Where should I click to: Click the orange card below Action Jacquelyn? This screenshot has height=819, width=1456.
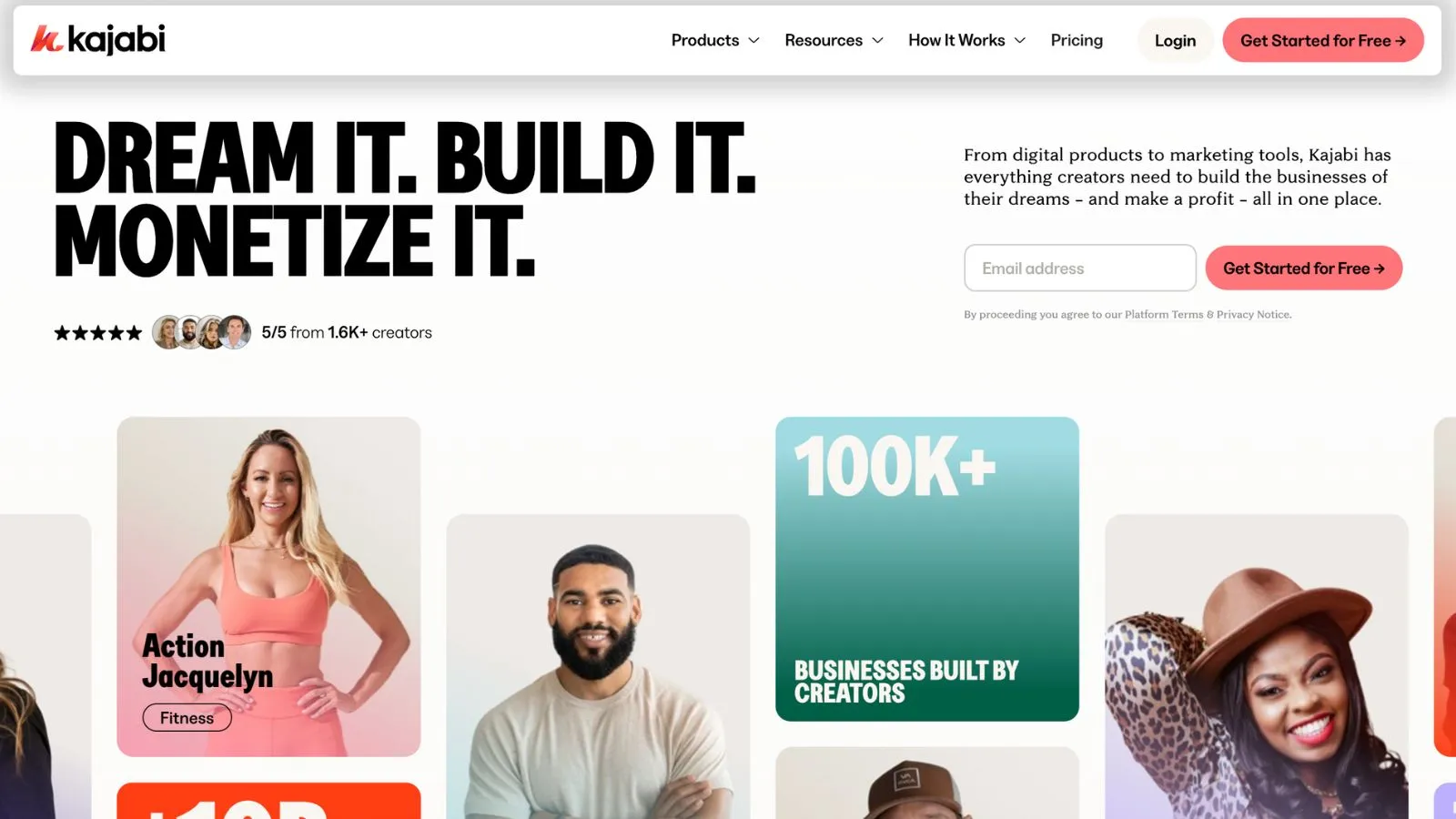[268, 801]
